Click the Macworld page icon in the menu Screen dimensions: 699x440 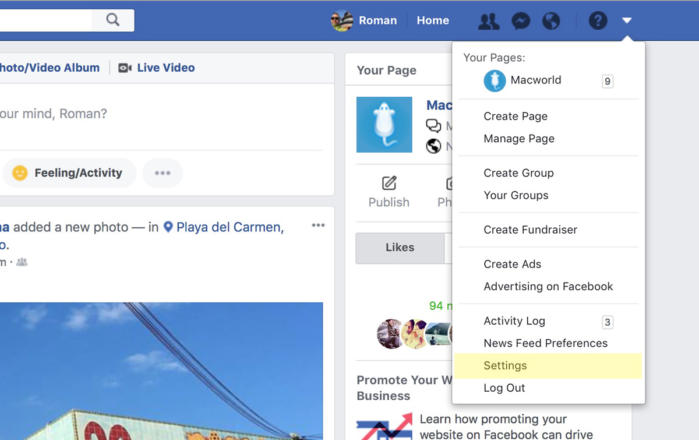coord(494,81)
